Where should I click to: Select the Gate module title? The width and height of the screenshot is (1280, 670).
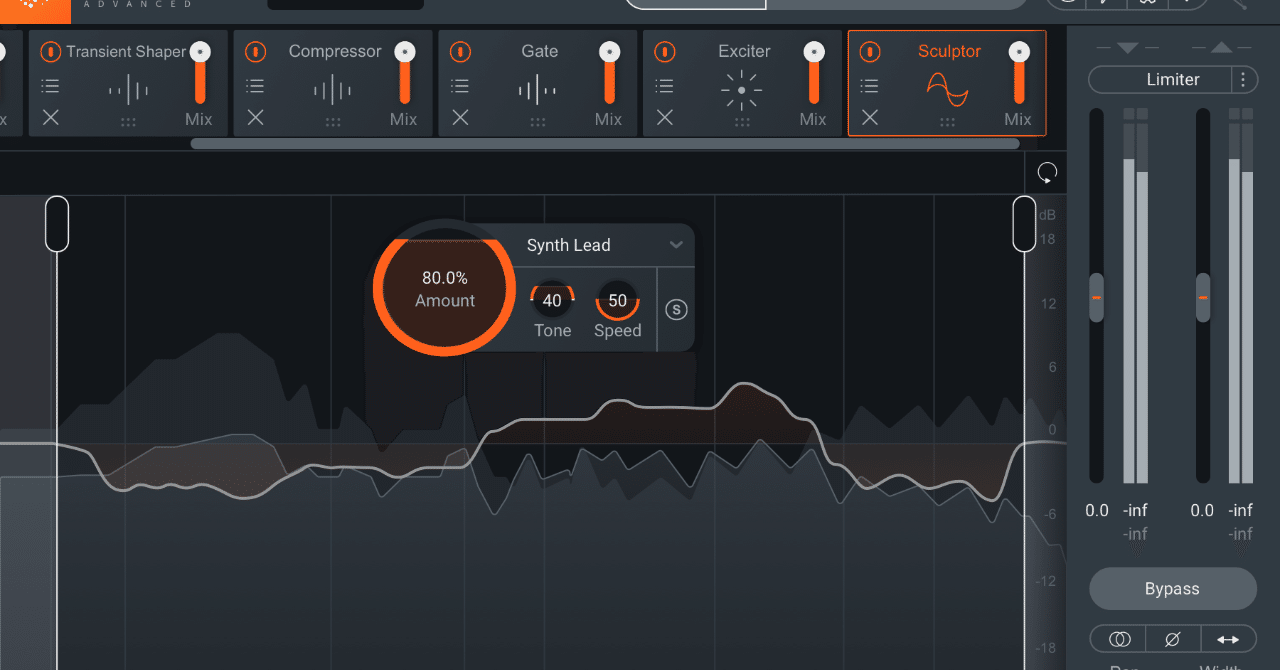(x=540, y=51)
